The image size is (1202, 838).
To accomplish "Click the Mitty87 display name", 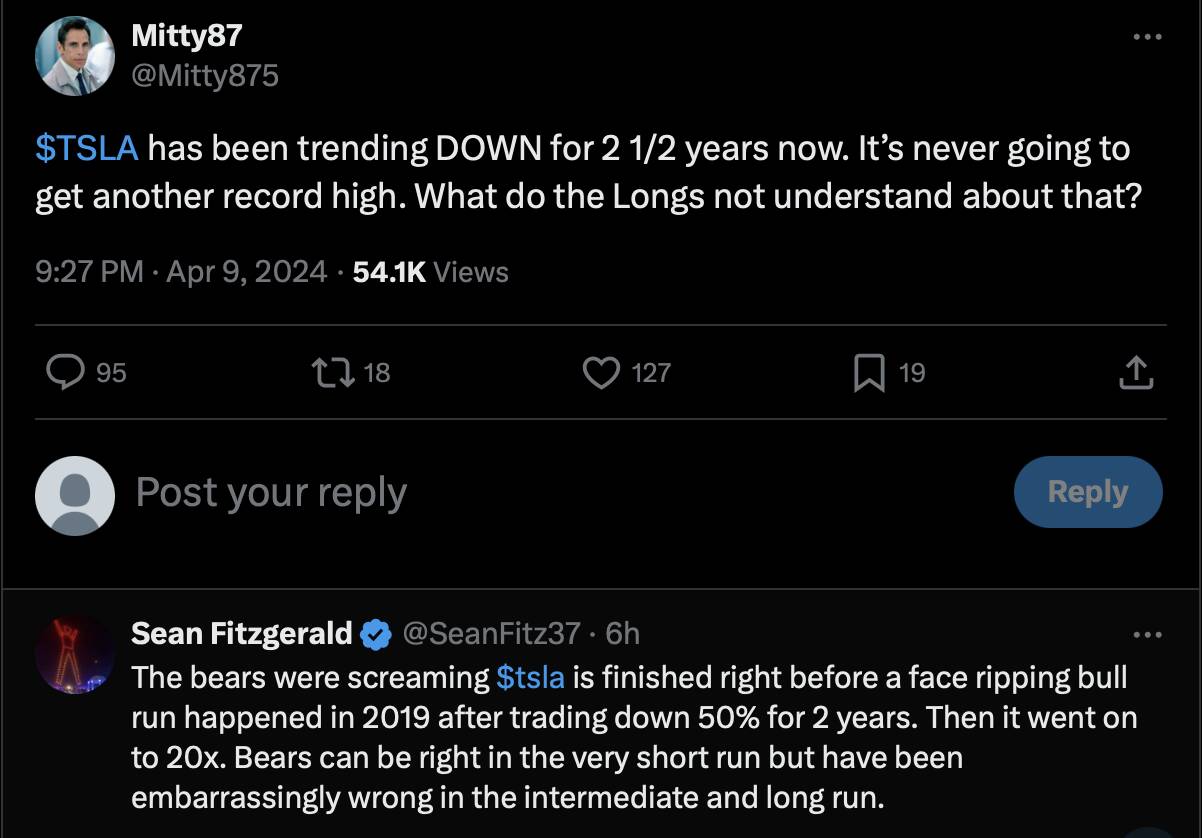I will coord(187,37).
